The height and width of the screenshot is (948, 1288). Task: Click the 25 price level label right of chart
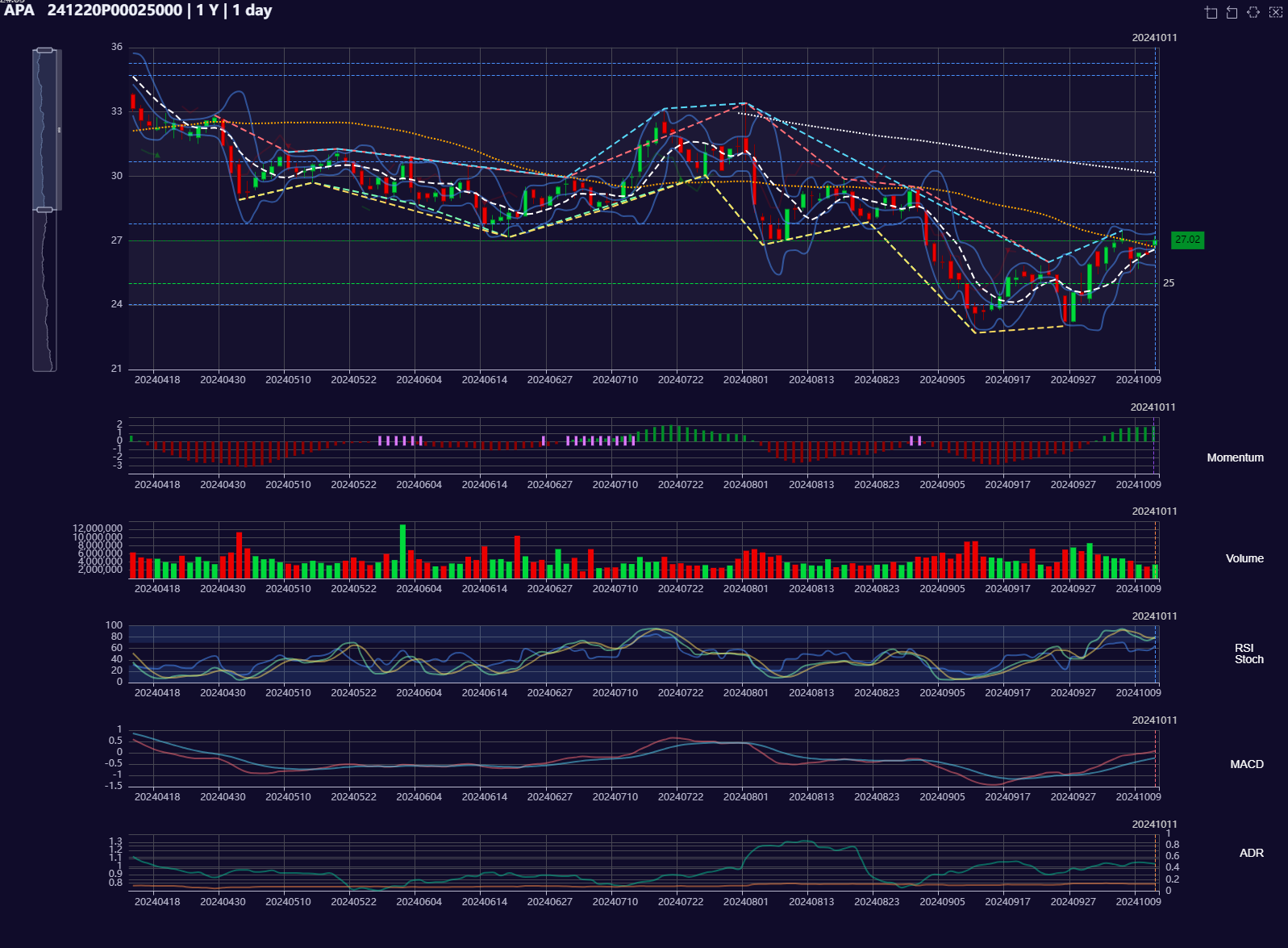pyautogui.click(x=1169, y=283)
